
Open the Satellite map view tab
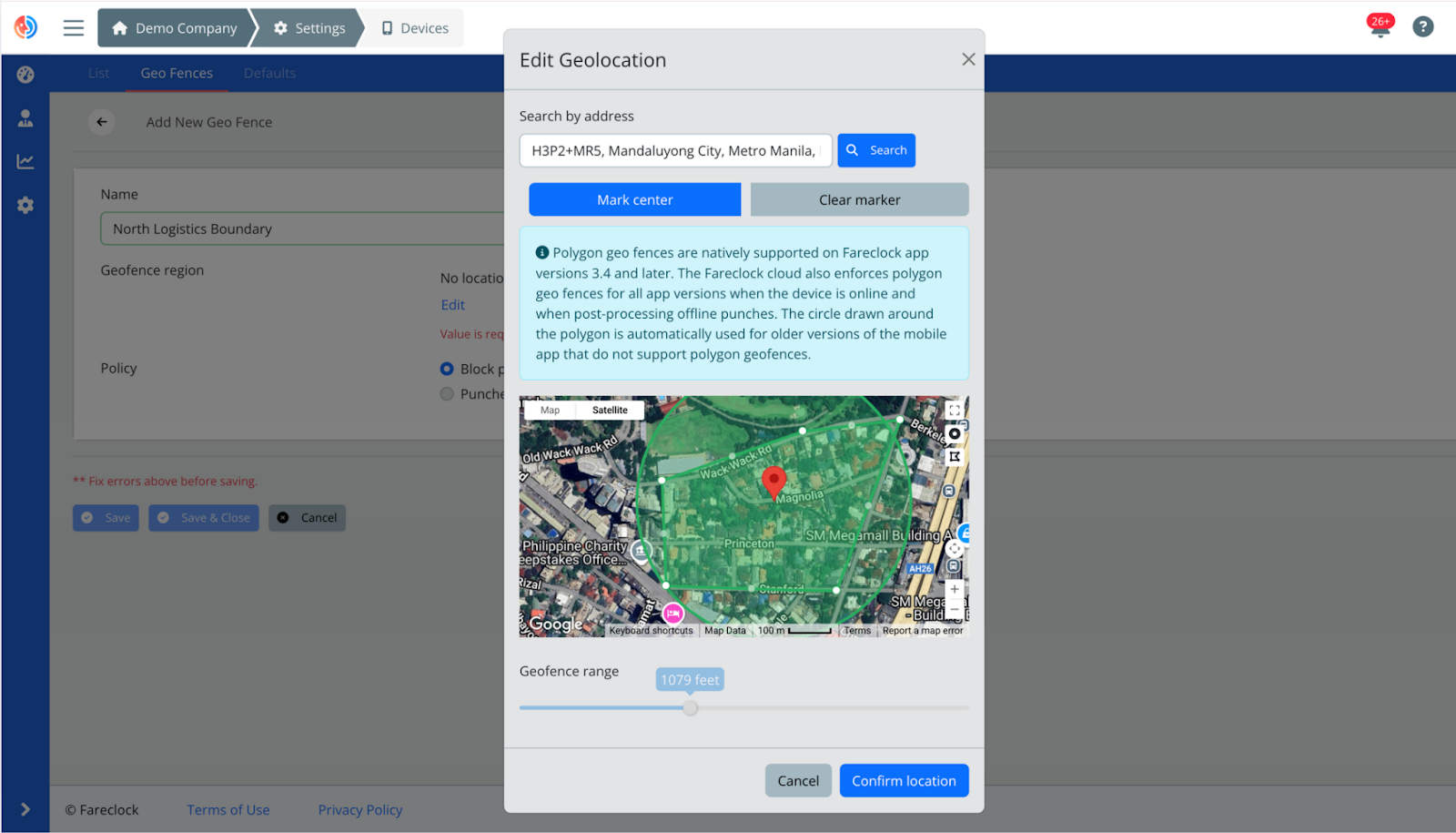click(609, 410)
